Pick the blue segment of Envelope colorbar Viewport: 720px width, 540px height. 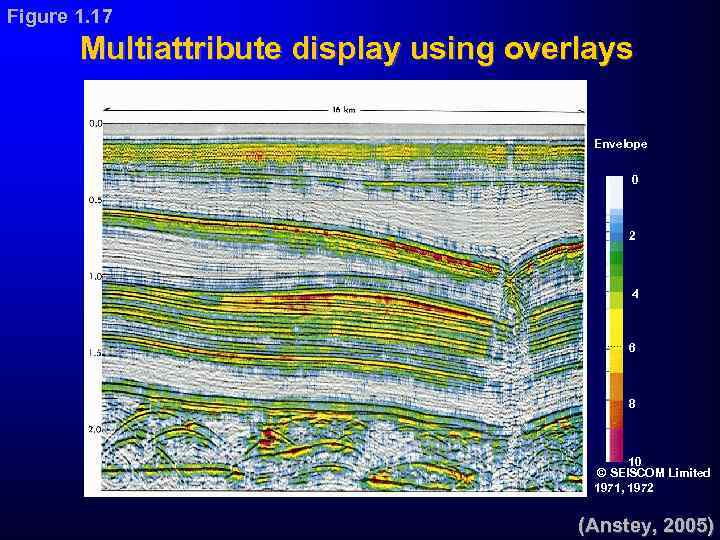614,225
